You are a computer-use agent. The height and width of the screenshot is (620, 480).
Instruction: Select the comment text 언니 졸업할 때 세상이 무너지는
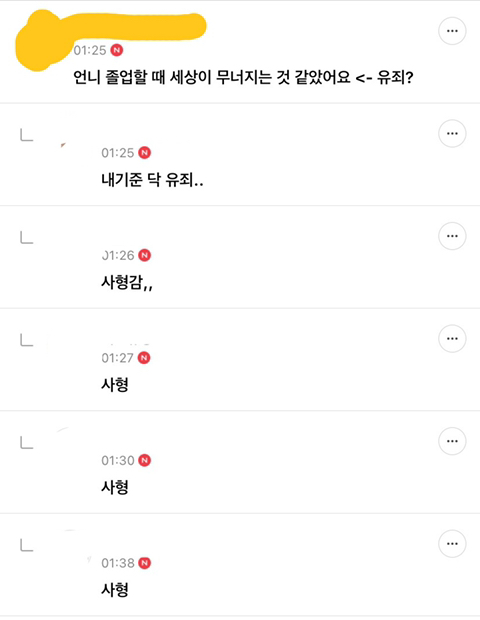(173, 77)
